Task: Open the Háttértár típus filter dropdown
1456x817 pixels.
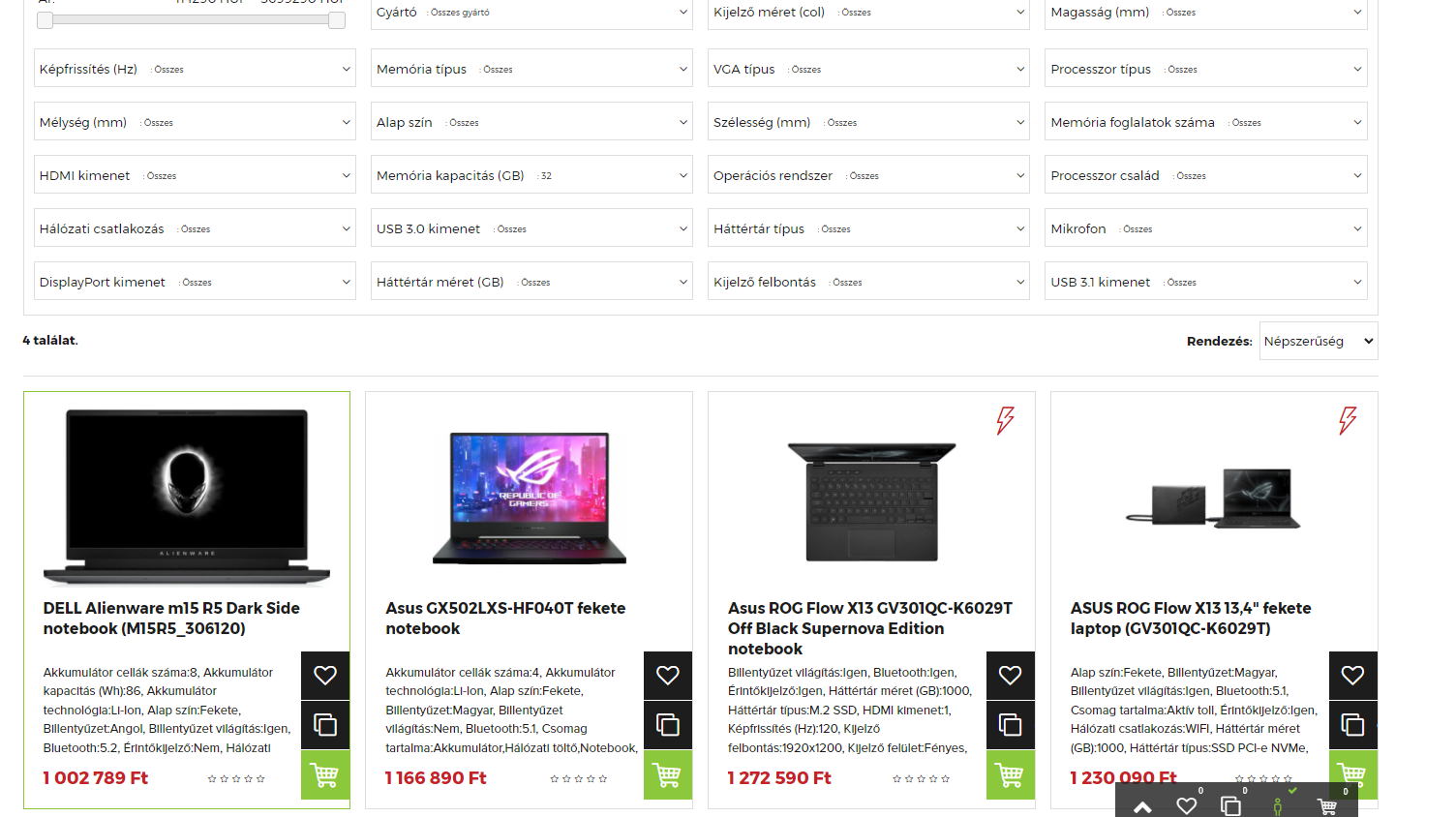Action: click(868, 228)
